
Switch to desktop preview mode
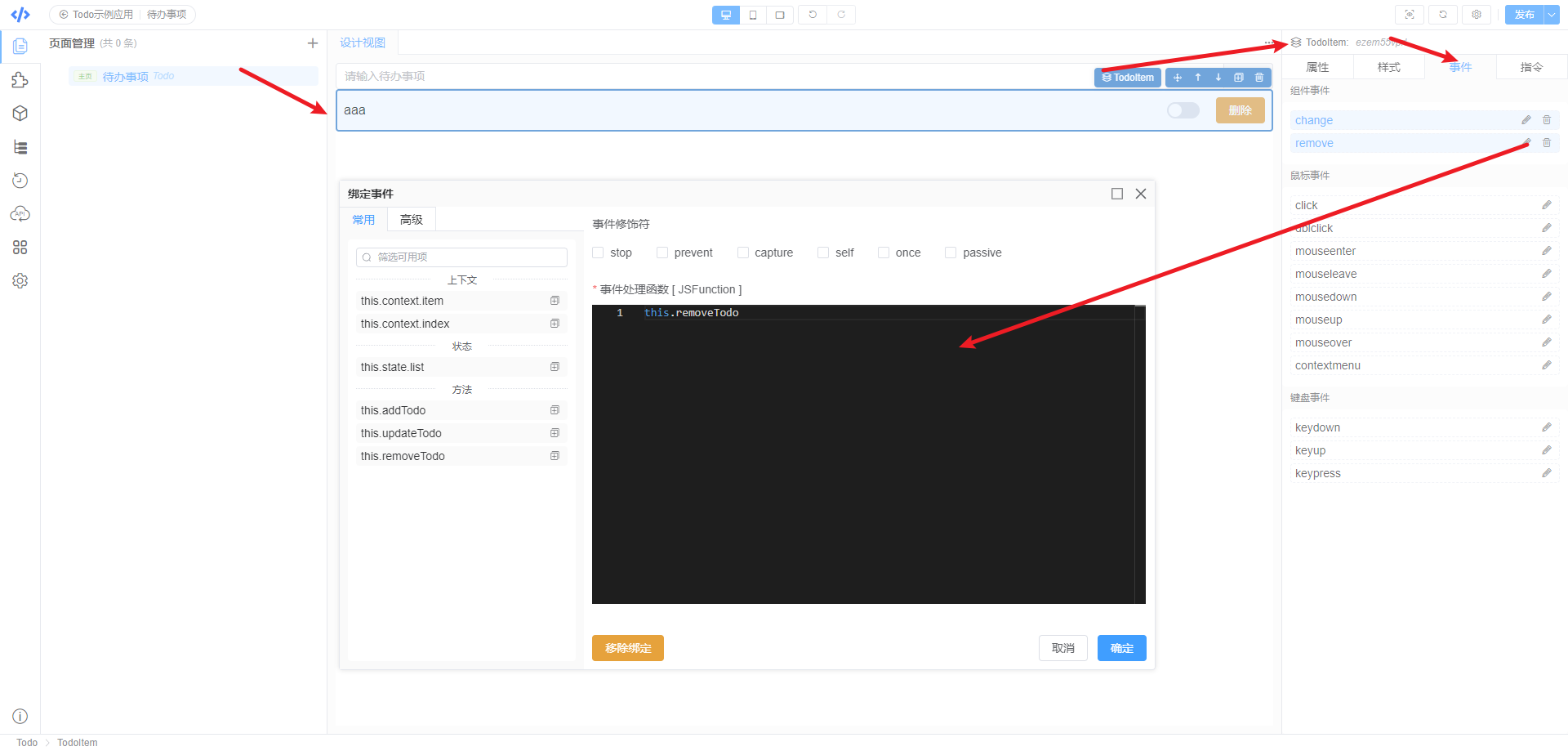point(726,15)
